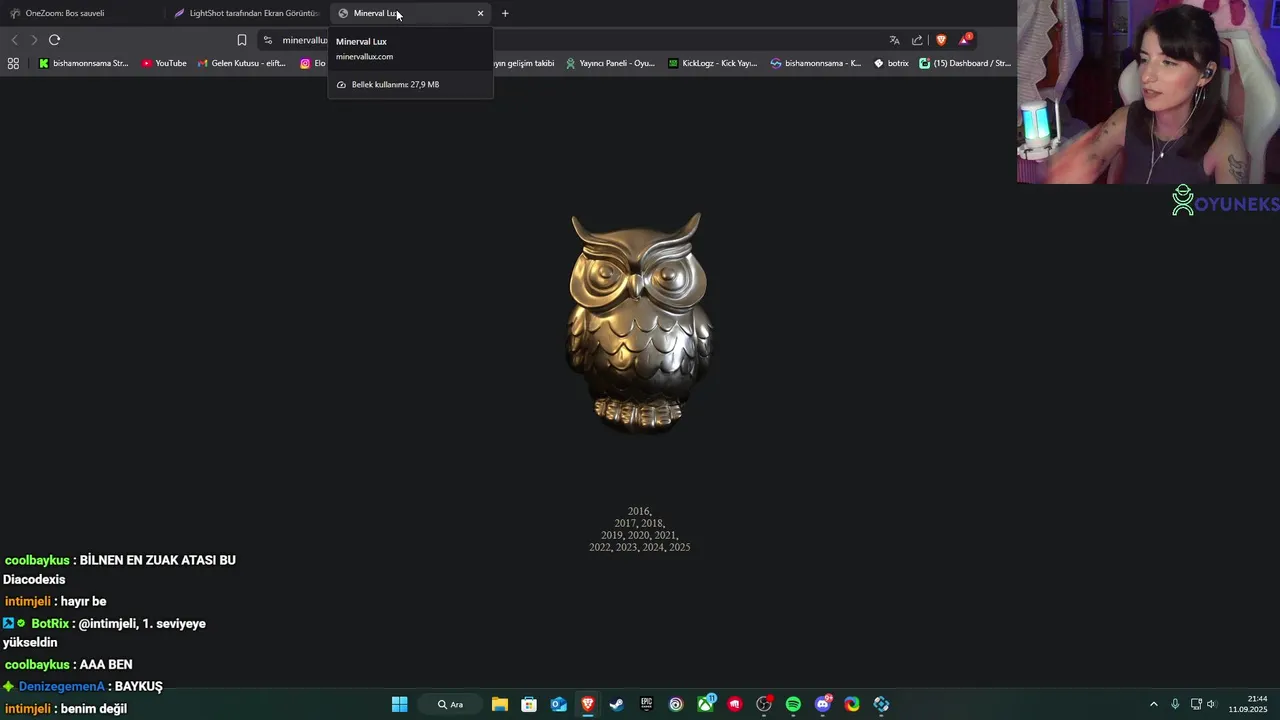
Task: Open Gelen Kutusu Gmail bookmark
Action: pos(242,63)
